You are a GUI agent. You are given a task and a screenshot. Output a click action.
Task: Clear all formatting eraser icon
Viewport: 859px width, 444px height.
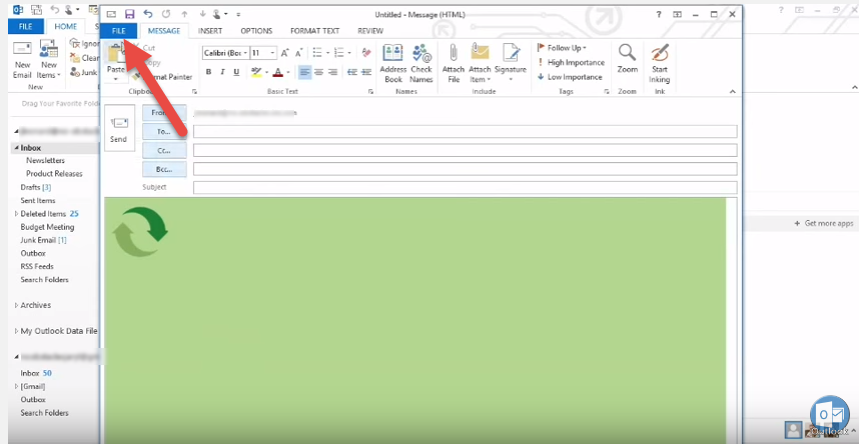point(366,53)
